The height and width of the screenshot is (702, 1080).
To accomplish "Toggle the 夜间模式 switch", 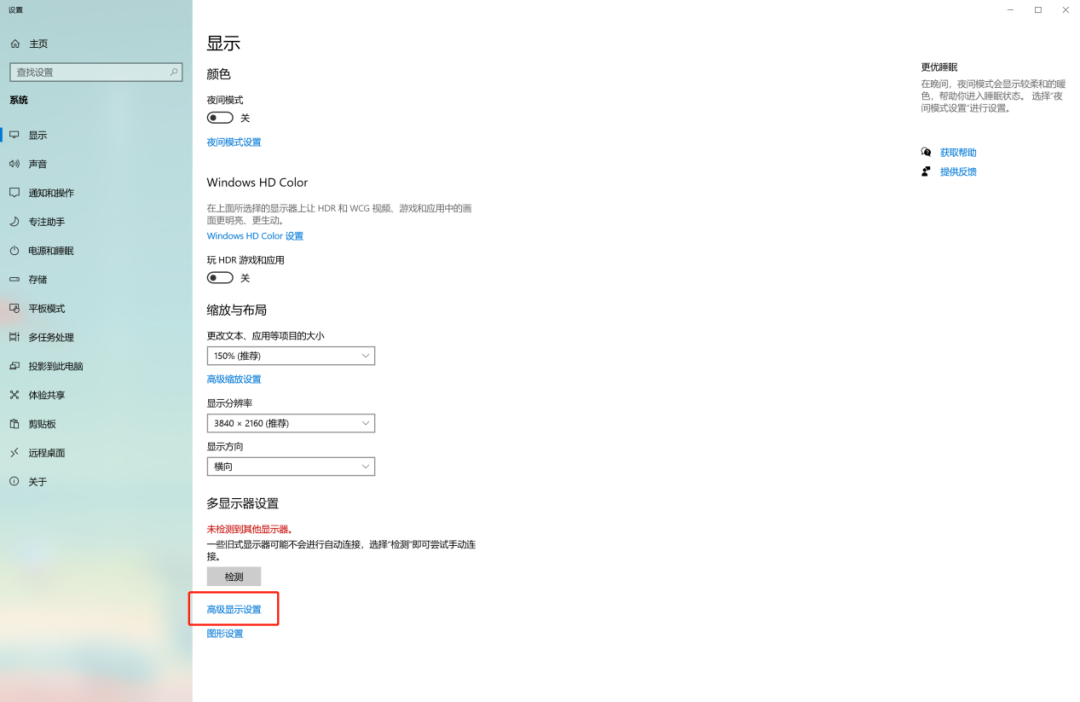I will pyautogui.click(x=220, y=118).
